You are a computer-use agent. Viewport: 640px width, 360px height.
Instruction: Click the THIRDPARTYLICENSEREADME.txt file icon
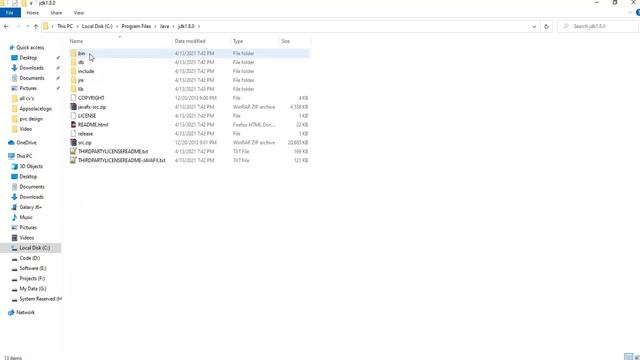click(x=73, y=151)
